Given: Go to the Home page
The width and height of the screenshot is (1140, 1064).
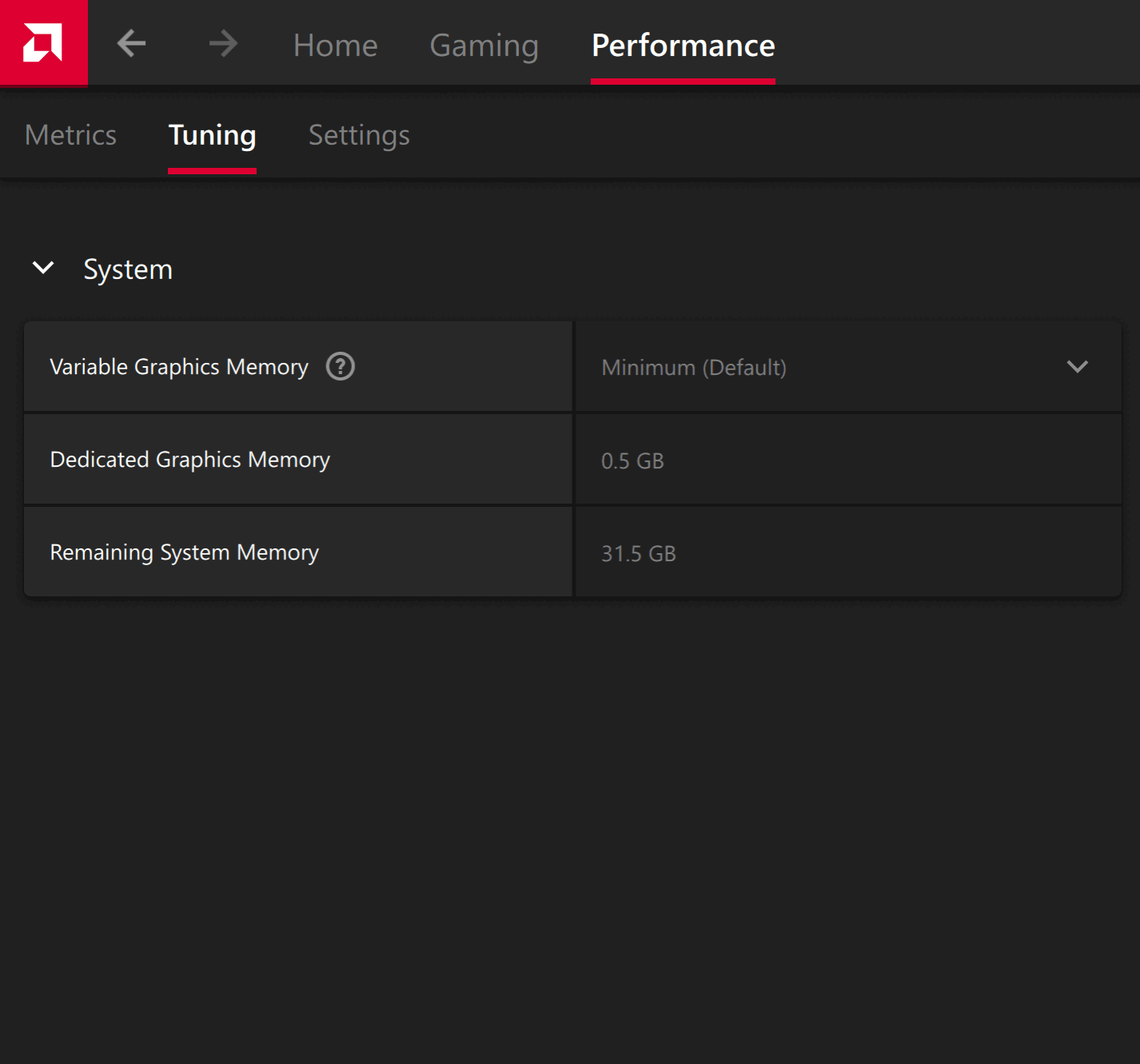Looking at the screenshot, I should [335, 46].
